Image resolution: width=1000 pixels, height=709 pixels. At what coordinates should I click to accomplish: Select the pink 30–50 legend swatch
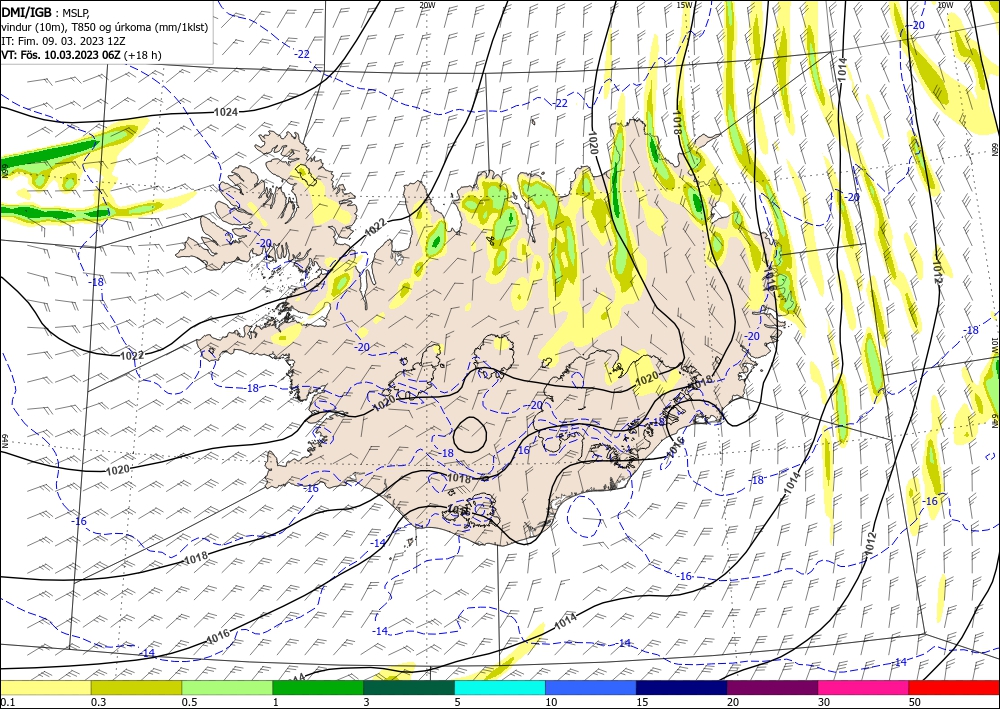864,687
